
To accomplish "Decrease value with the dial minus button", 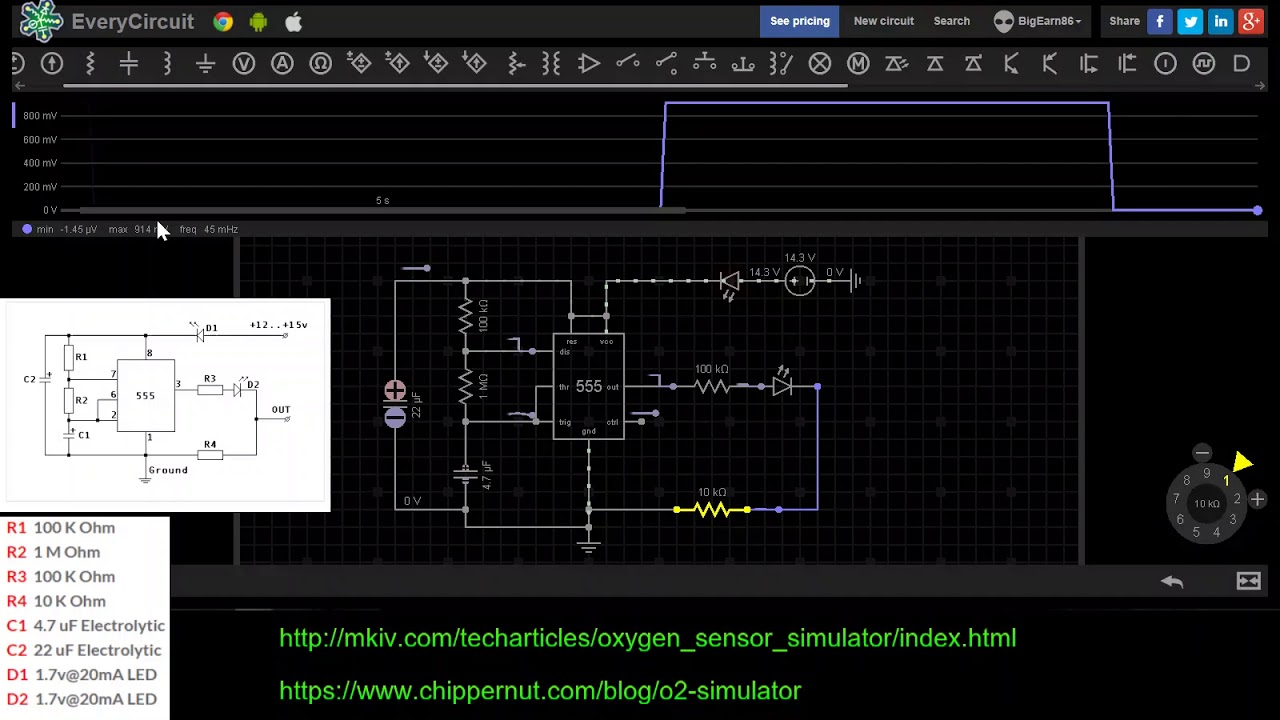I will click(1202, 453).
